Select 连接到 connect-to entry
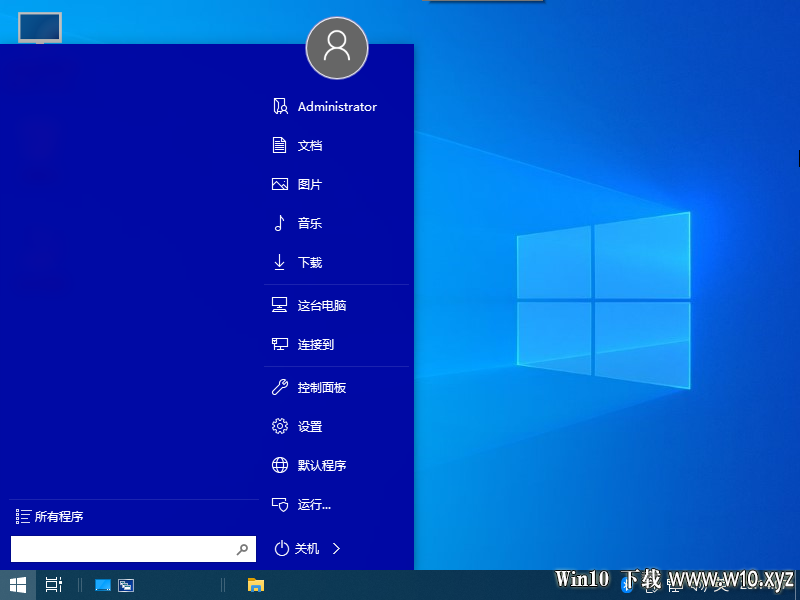 pos(337,344)
